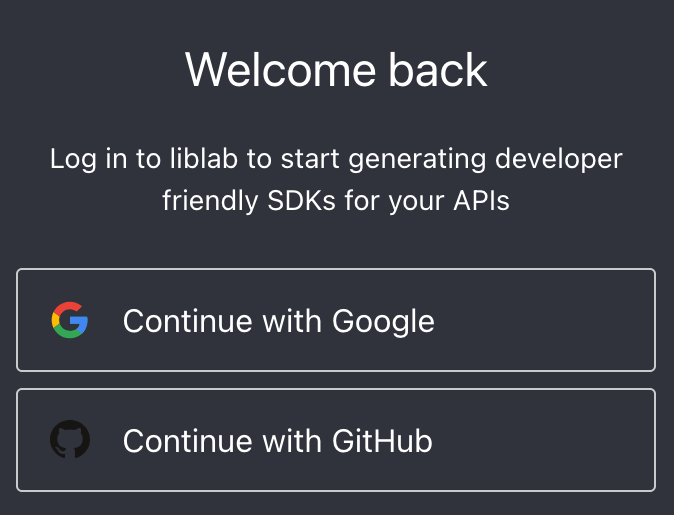The width and height of the screenshot is (674, 515).
Task: Select the "Continue with GitHub" text label
Action: (277, 440)
